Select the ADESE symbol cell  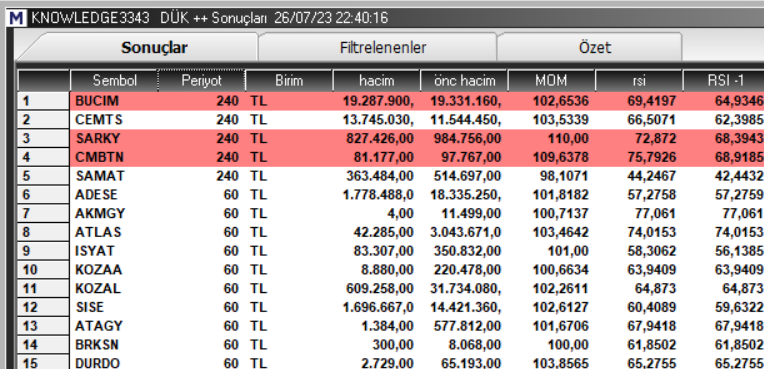click(96, 195)
